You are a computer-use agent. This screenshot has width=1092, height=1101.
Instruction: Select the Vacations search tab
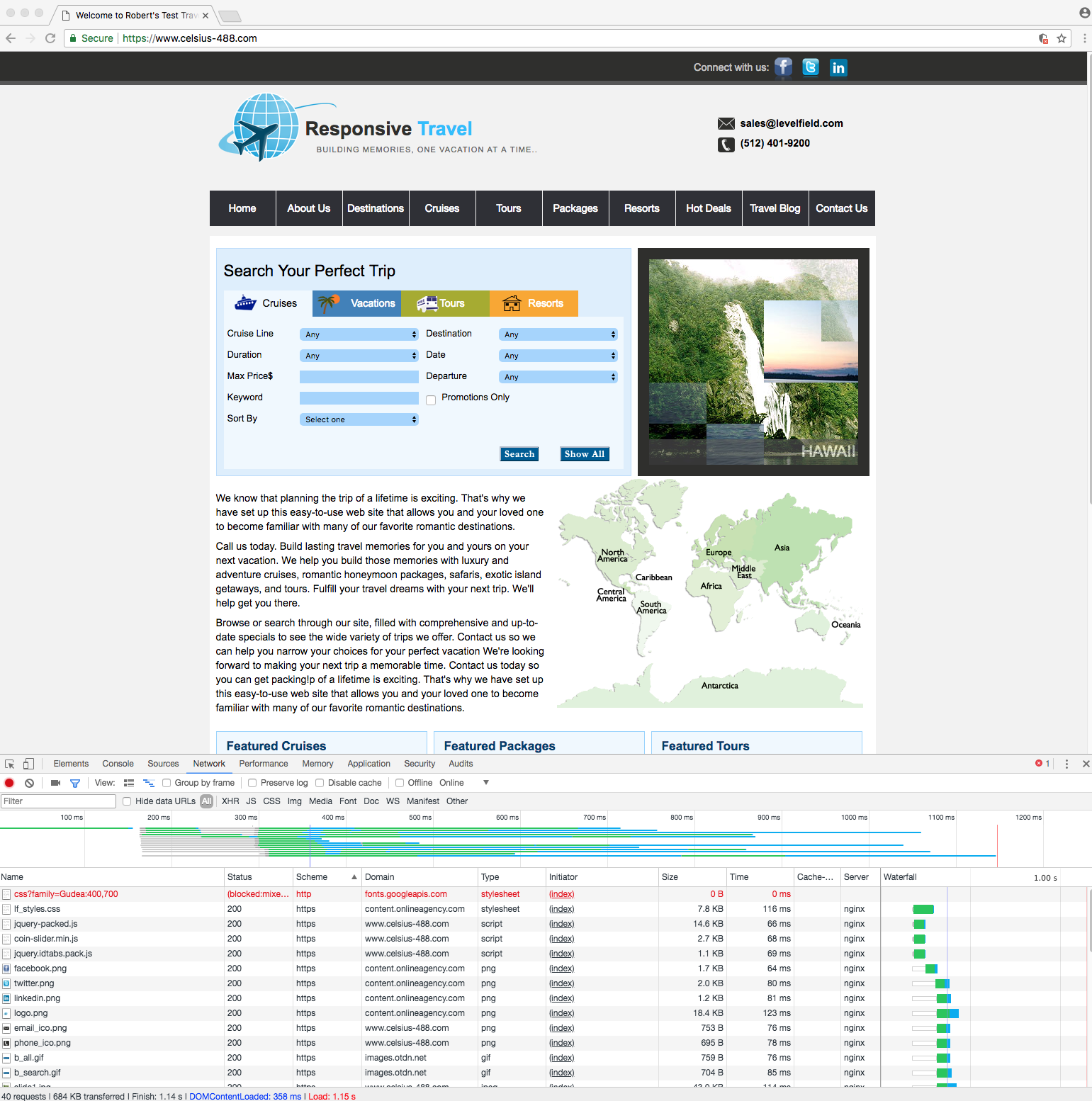357,303
